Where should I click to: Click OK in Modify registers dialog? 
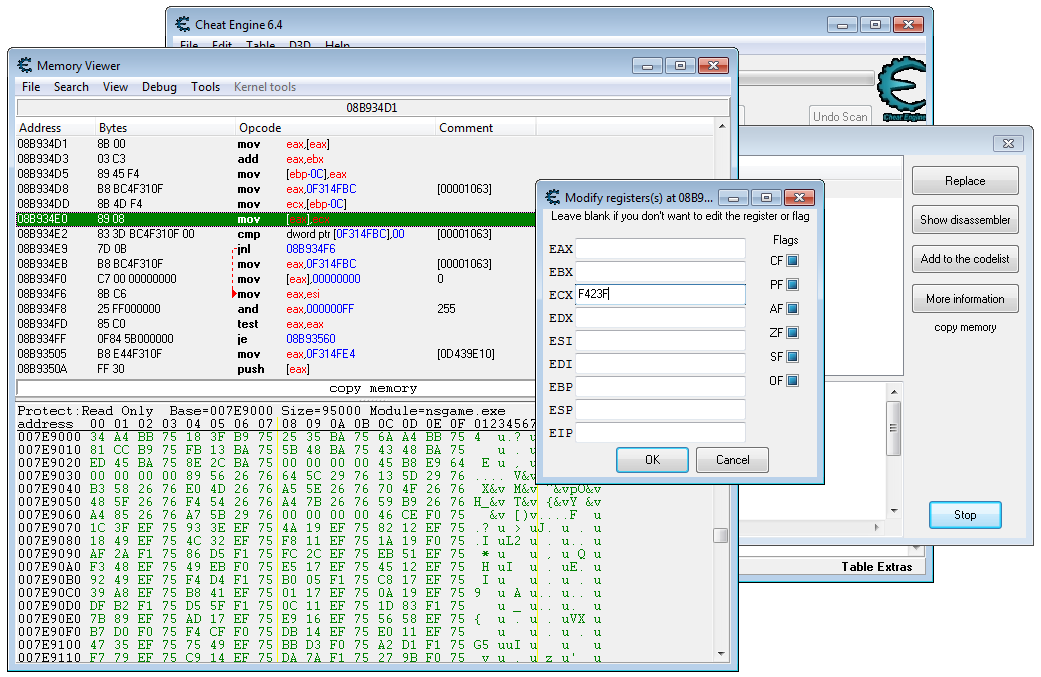pos(652,460)
